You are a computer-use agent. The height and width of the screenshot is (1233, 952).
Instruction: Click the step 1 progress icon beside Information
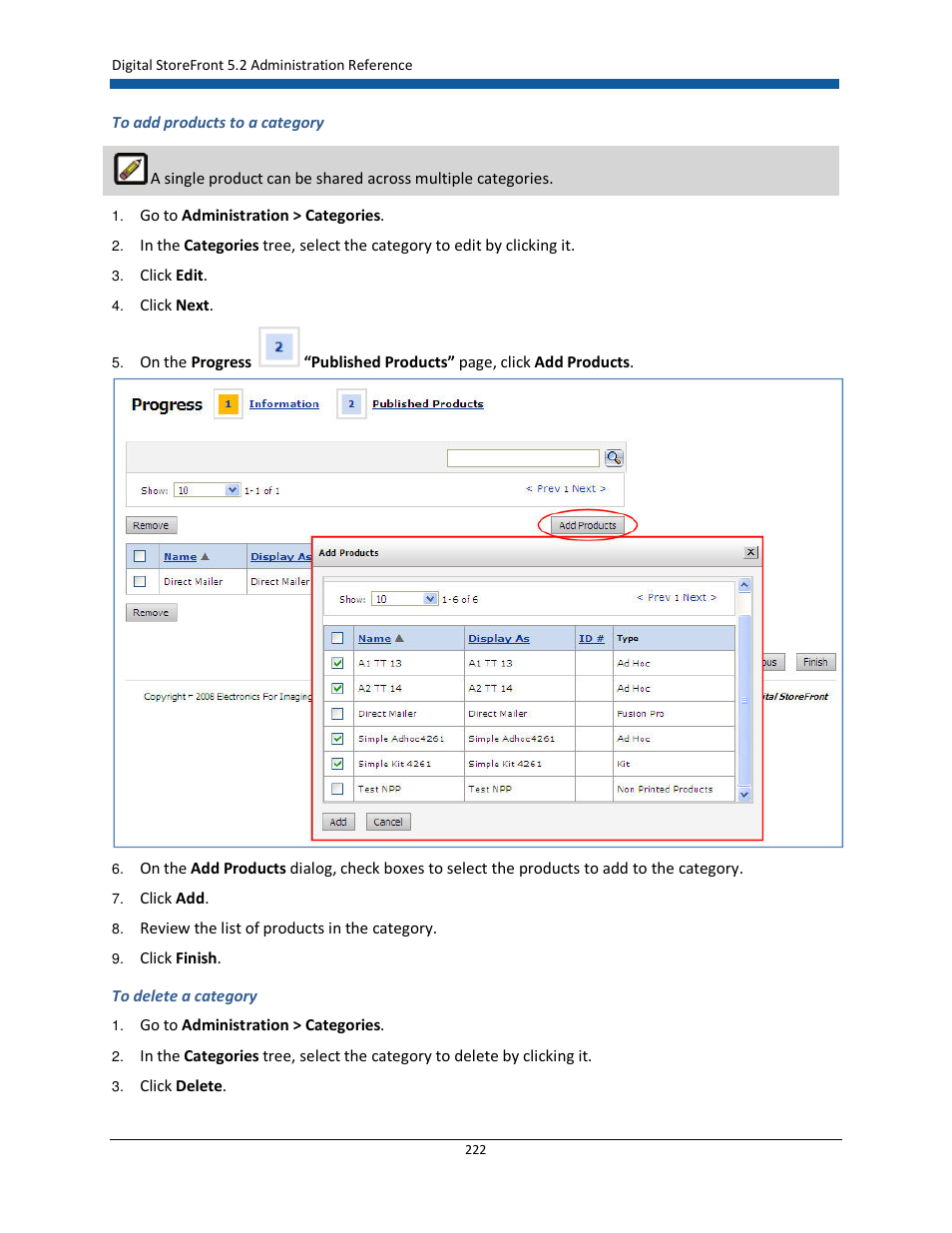coord(228,404)
